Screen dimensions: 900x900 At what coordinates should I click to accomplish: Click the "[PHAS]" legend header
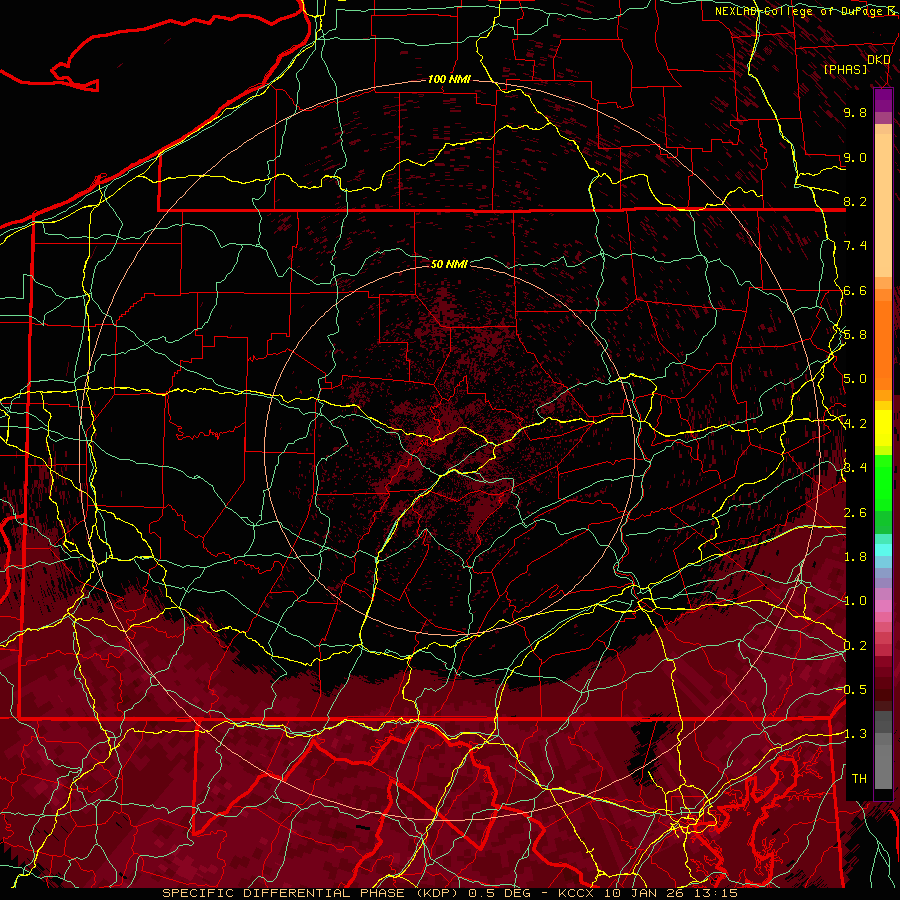click(845, 69)
